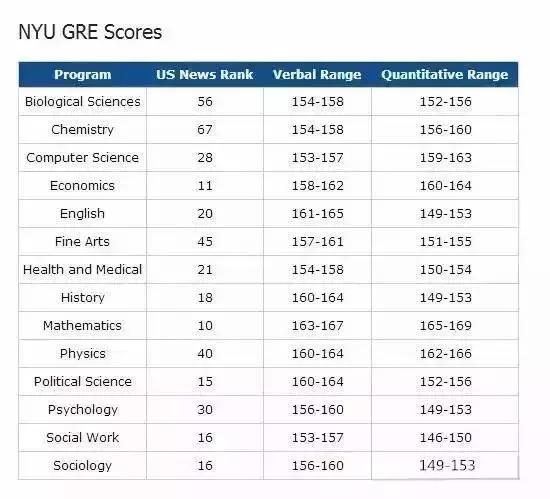The image size is (550, 499).
Task: Select the Computer Science row label
Action: [82, 158]
